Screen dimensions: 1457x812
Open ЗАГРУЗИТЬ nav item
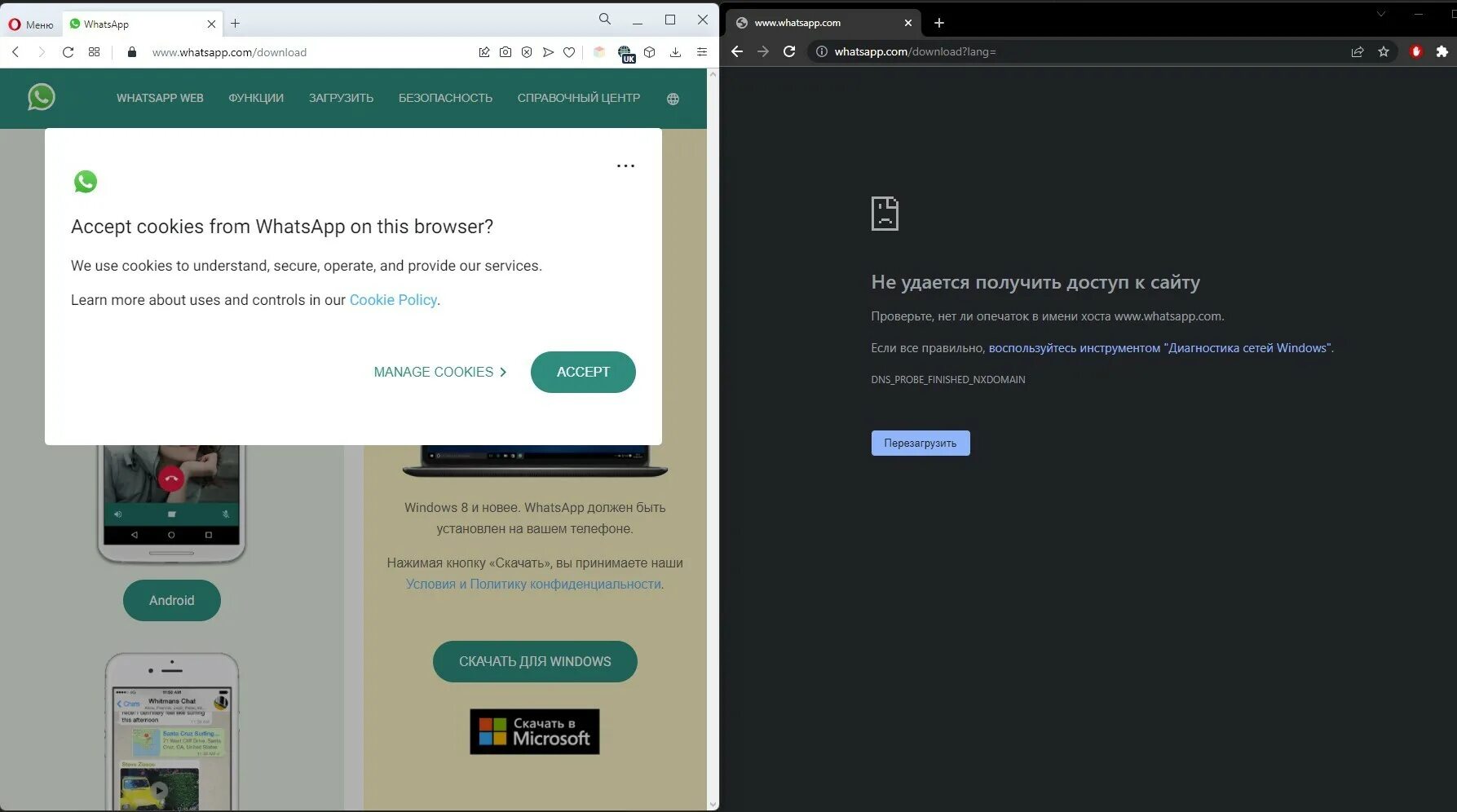pos(341,98)
